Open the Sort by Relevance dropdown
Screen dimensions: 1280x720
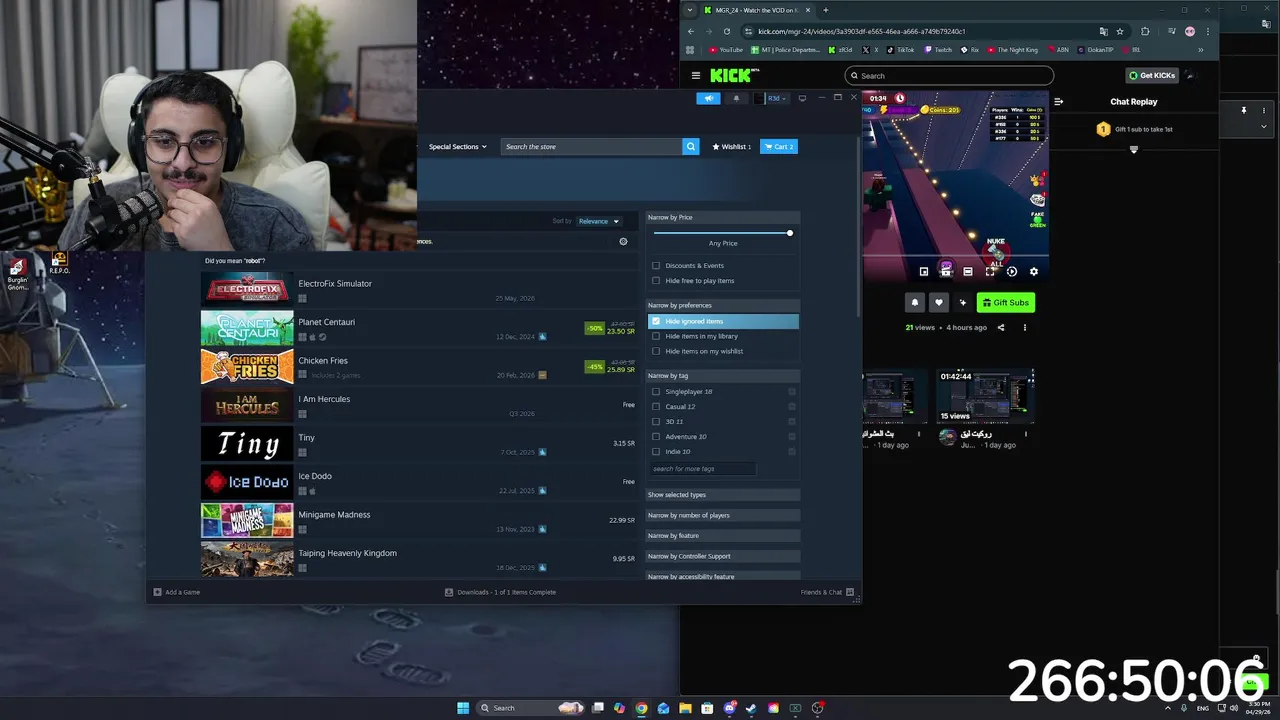[x=598, y=221]
